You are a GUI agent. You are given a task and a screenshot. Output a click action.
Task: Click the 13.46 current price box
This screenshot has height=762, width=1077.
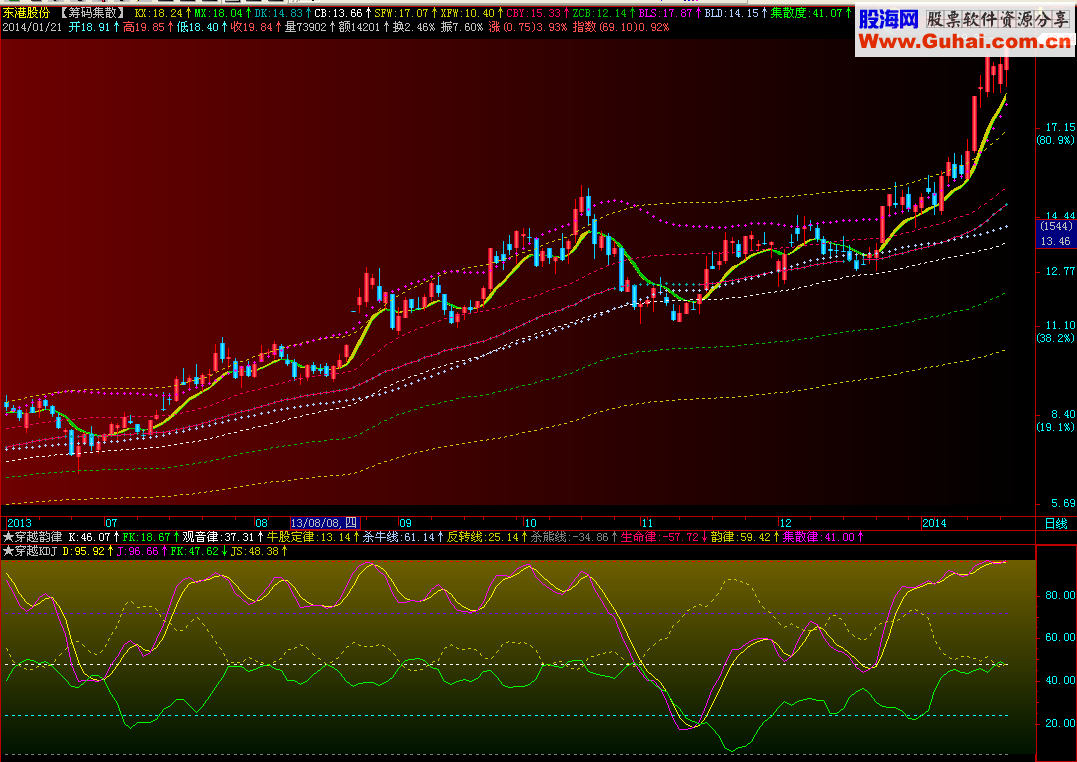(x=1055, y=241)
